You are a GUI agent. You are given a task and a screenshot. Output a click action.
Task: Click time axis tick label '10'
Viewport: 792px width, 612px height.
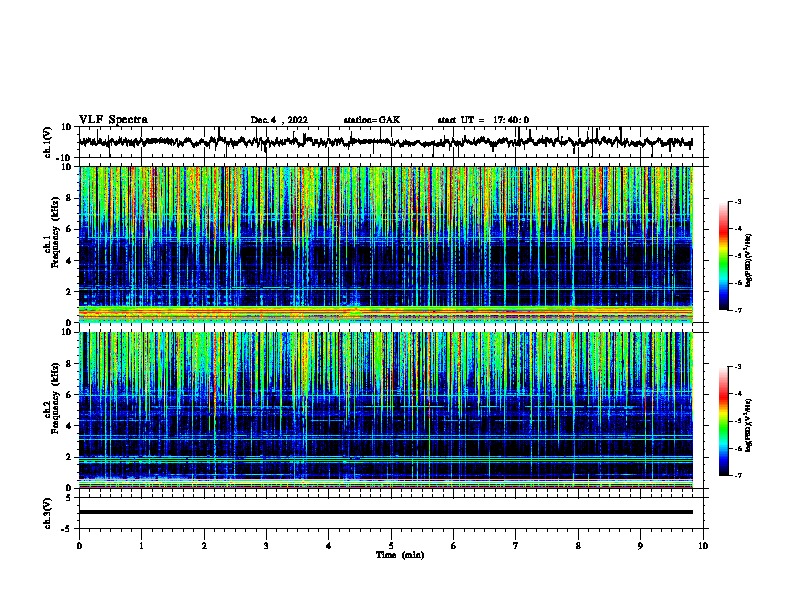click(x=703, y=546)
